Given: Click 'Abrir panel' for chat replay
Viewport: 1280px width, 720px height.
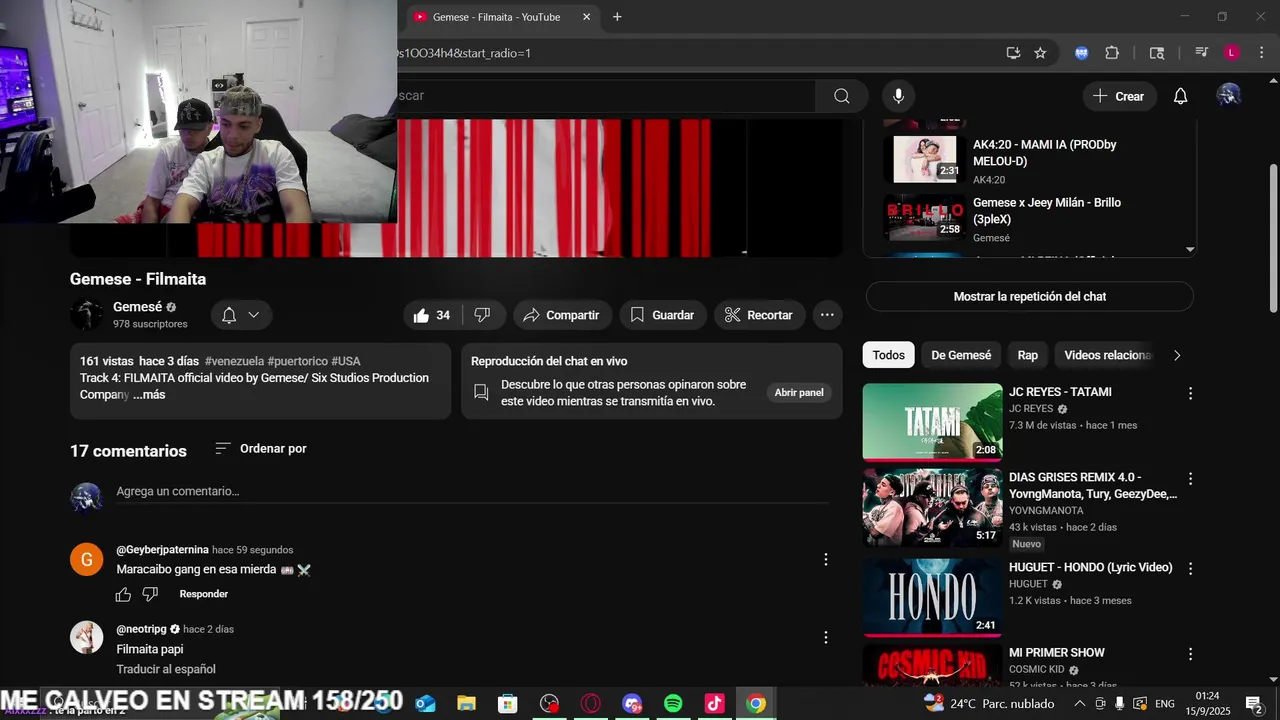Looking at the screenshot, I should pos(799,393).
